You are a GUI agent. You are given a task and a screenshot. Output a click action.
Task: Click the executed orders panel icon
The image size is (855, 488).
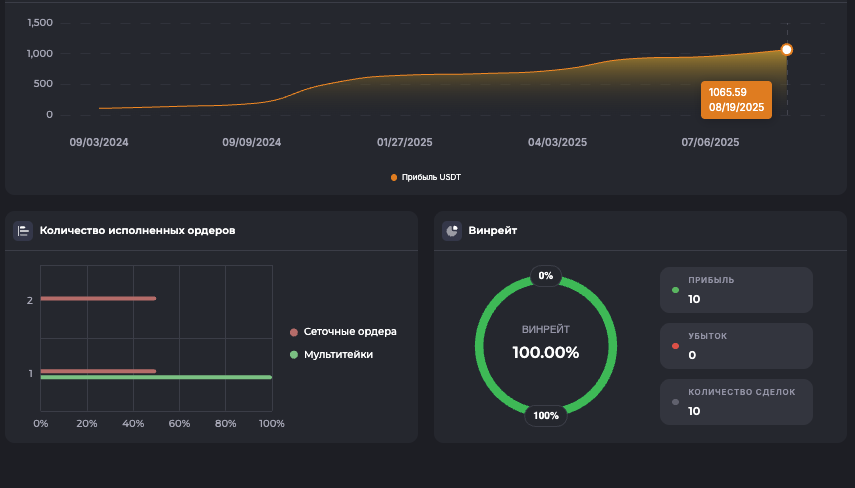pyautogui.click(x=23, y=231)
